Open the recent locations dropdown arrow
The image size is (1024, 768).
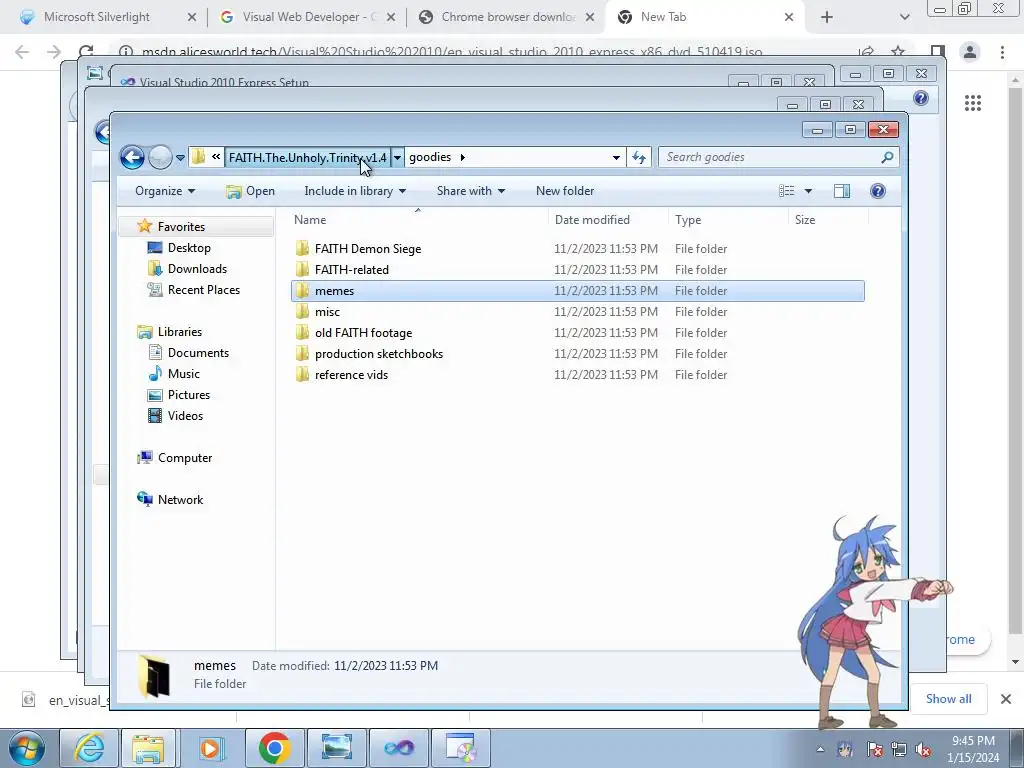point(180,157)
